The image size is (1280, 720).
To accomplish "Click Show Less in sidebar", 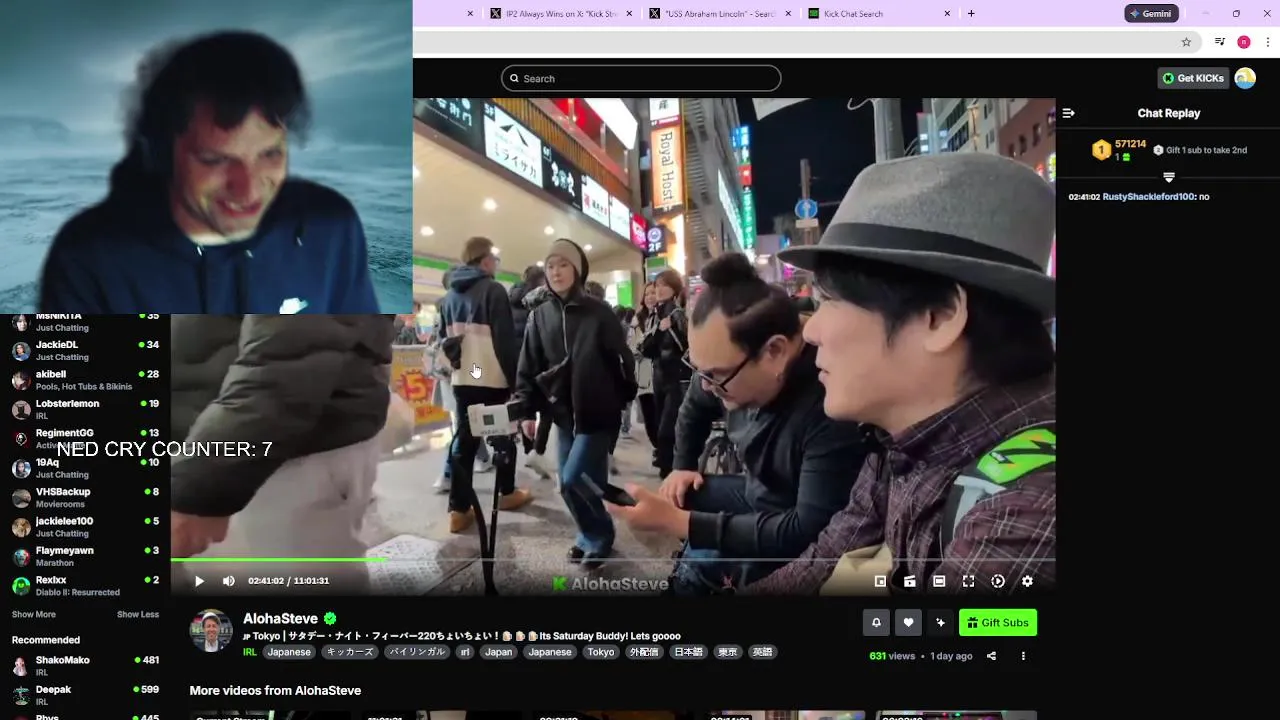I will tap(138, 614).
